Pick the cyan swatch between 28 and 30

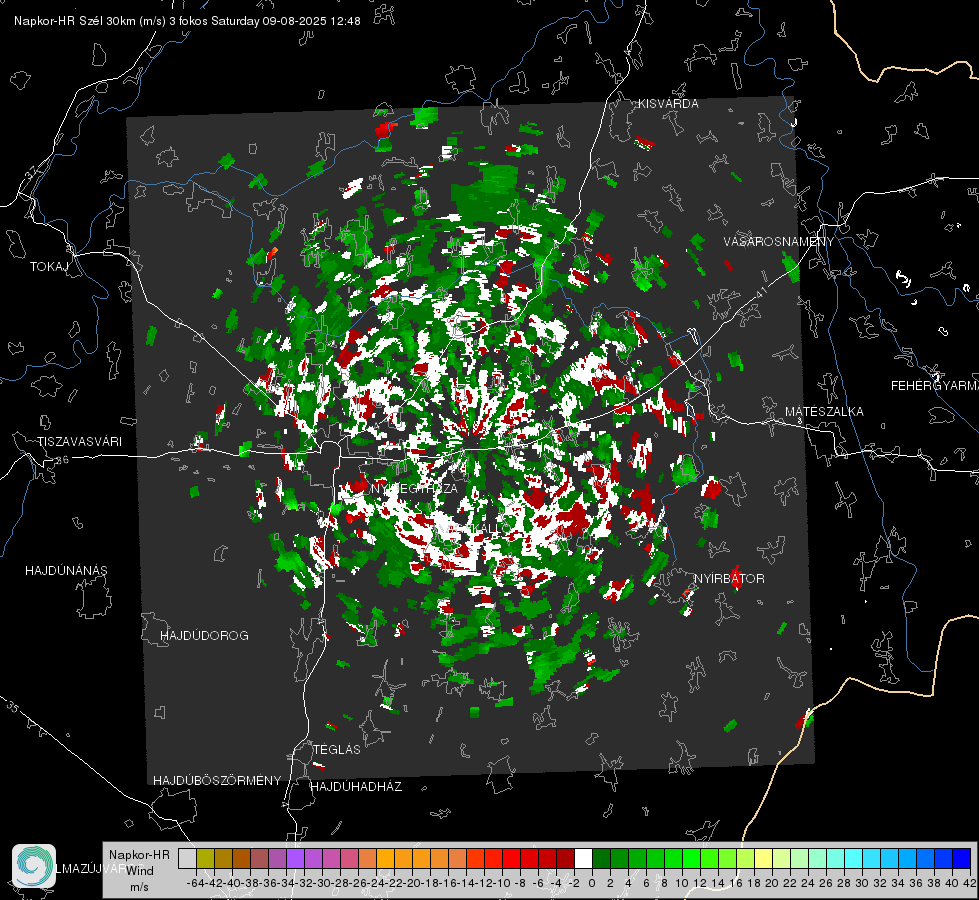[x=854, y=858]
